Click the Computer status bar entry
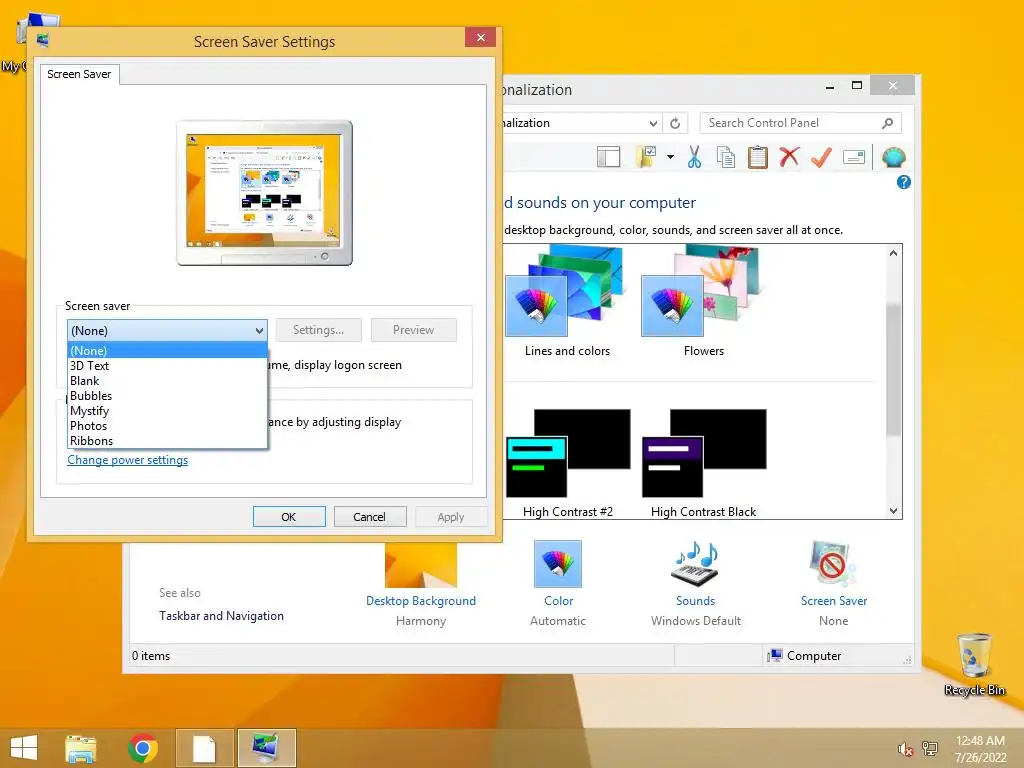 805,656
